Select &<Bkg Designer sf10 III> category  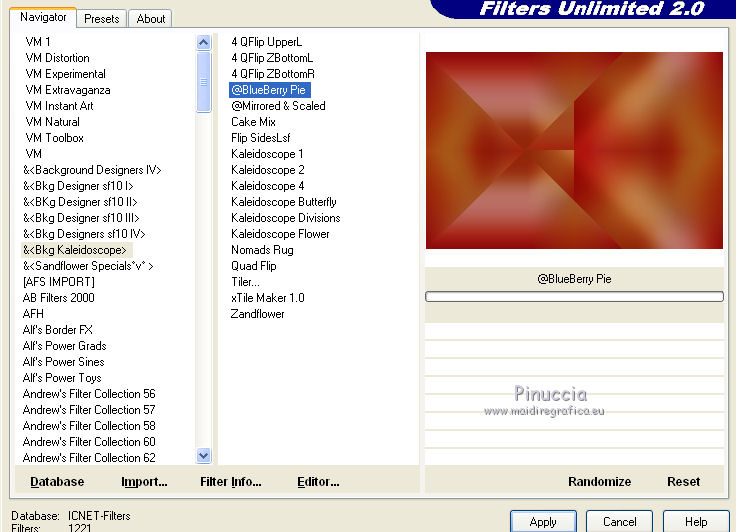click(81, 217)
